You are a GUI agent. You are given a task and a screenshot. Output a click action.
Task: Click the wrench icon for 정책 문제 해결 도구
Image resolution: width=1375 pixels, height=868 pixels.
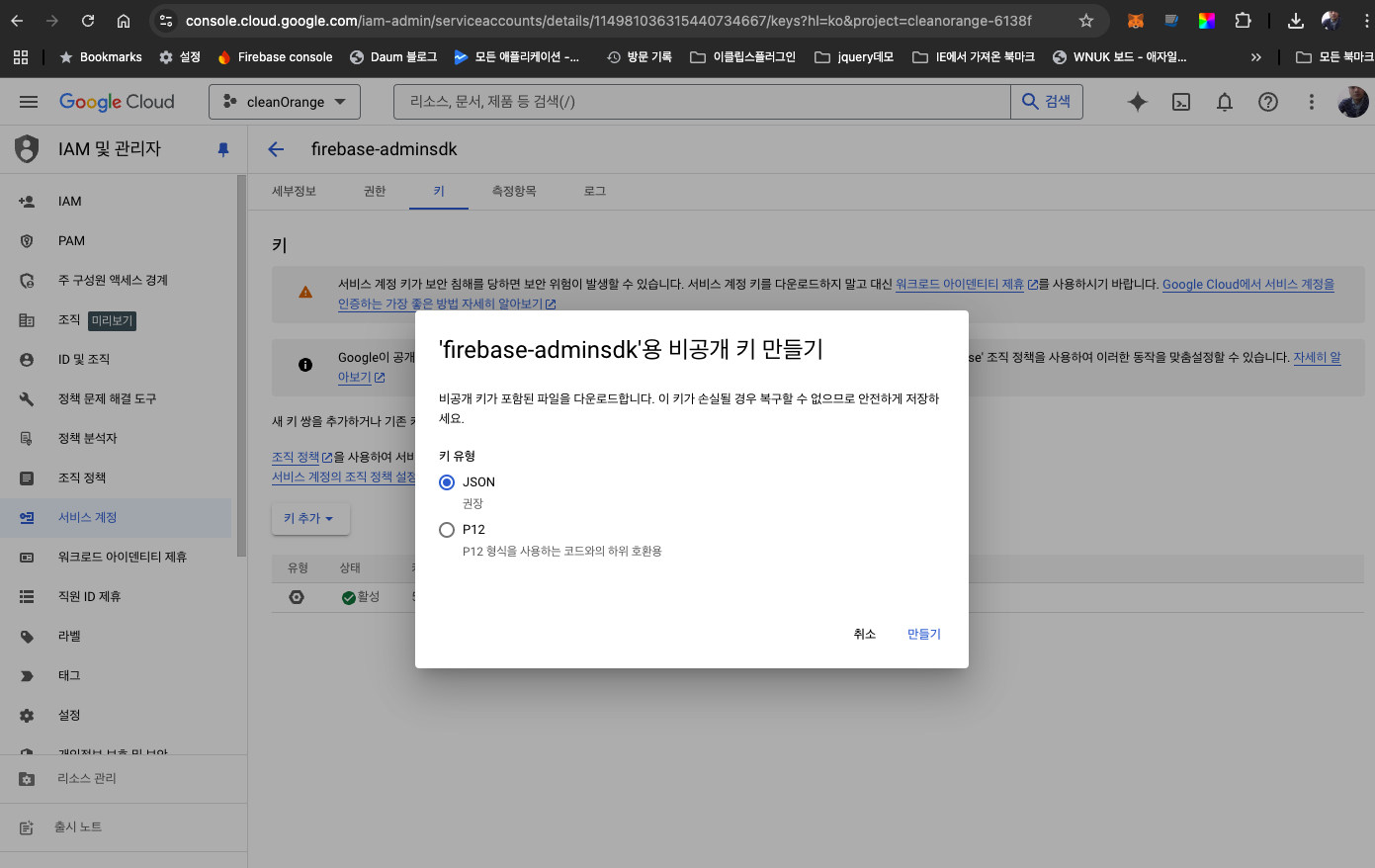click(27, 398)
